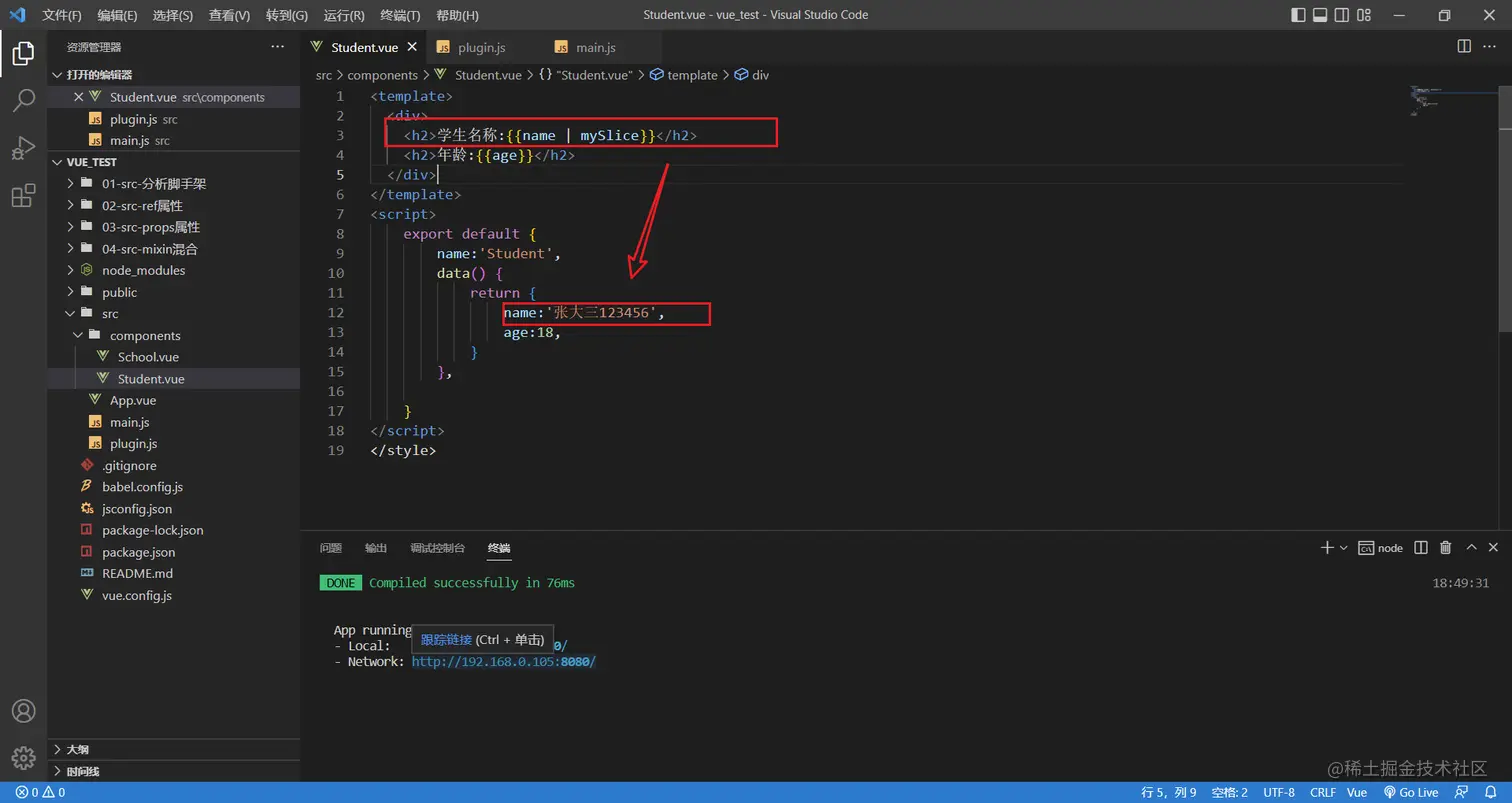Viewport: 1512px width, 803px height.
Task: Switch to the 输出 panel tab
Action: [x=376, y=548]
